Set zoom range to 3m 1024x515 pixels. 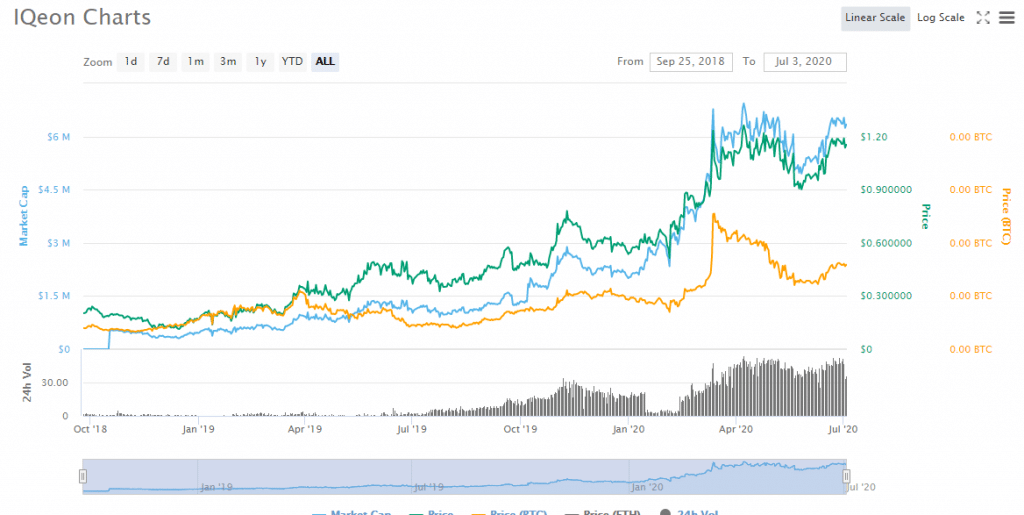click(x=227, y=61)
